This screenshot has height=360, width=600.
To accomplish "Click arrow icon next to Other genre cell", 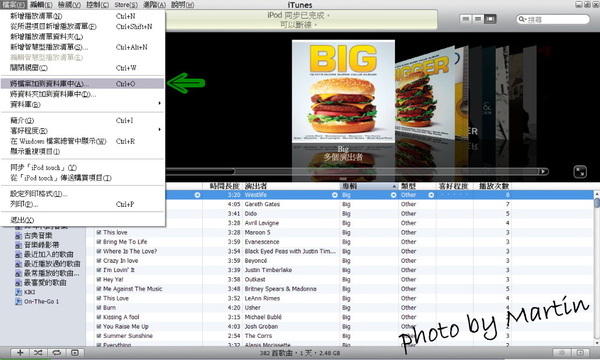I will point(431,195).
